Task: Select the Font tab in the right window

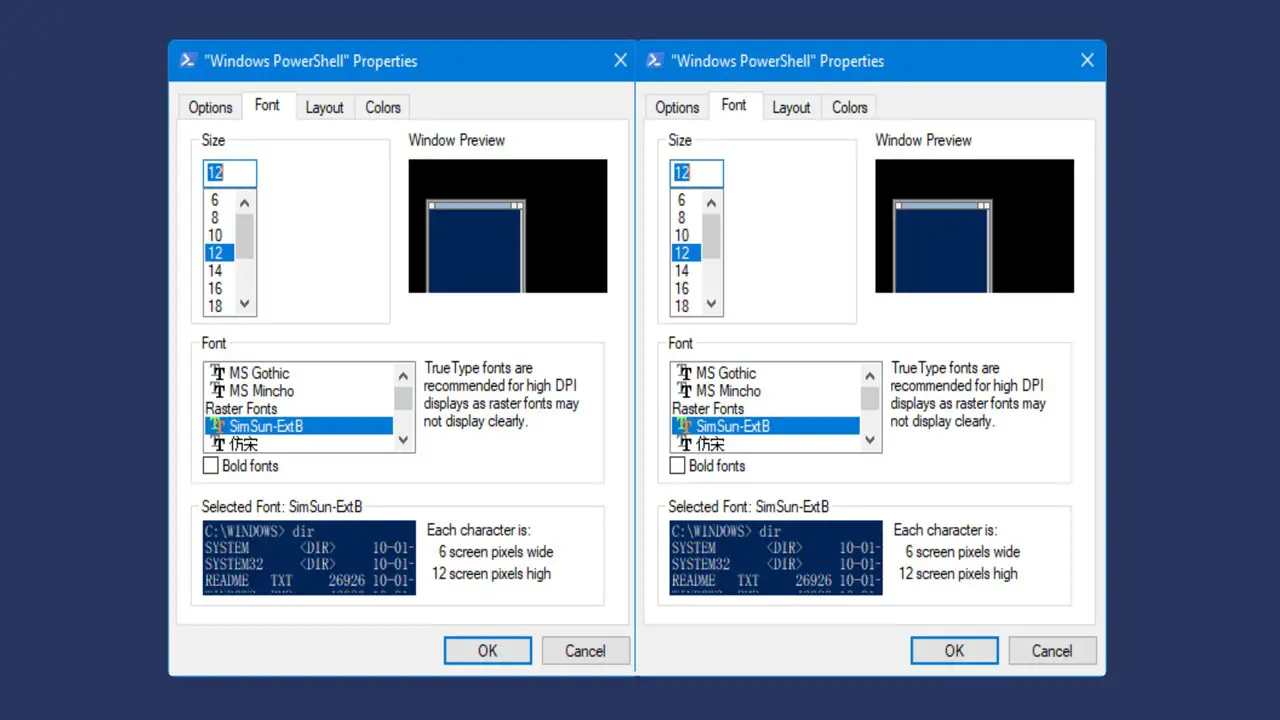Action: (735, 105)
